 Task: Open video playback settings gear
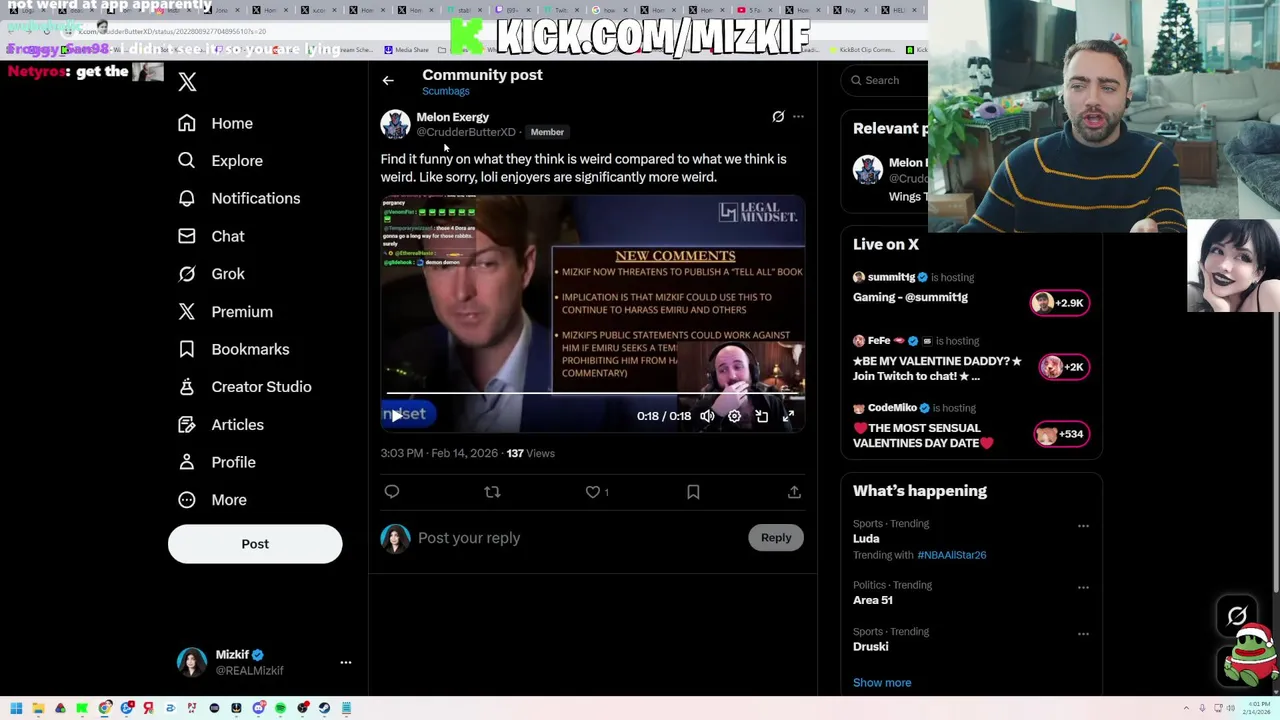pyautogui.click(x=734, y=416)
